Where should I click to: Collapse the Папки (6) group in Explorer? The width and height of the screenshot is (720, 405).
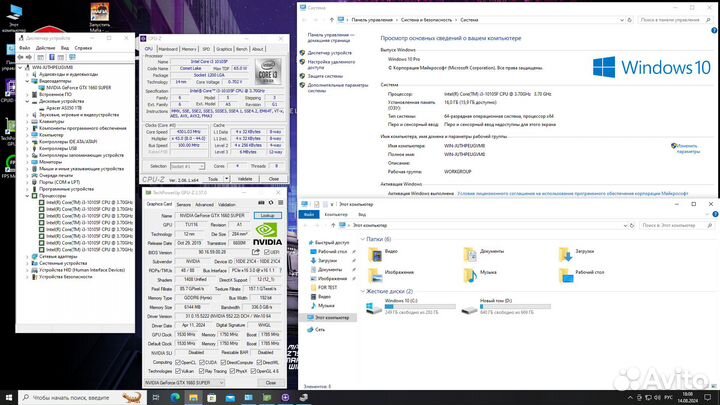tap(363, 239)
